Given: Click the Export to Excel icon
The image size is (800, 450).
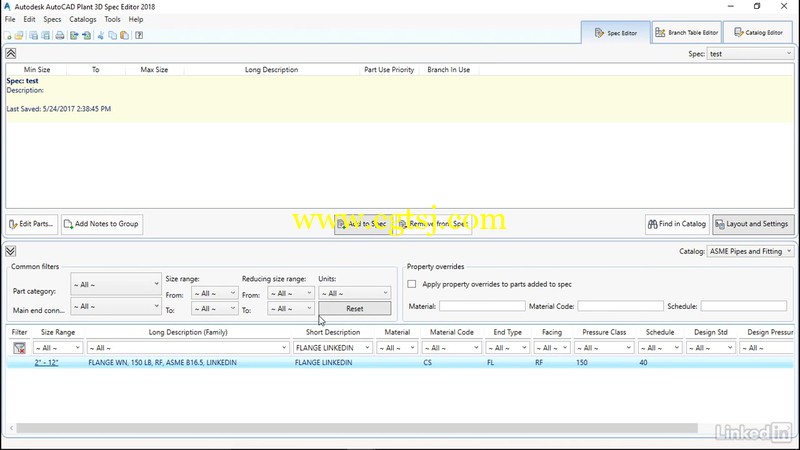Looking at the screenshot, I should [x=74, y=35].
